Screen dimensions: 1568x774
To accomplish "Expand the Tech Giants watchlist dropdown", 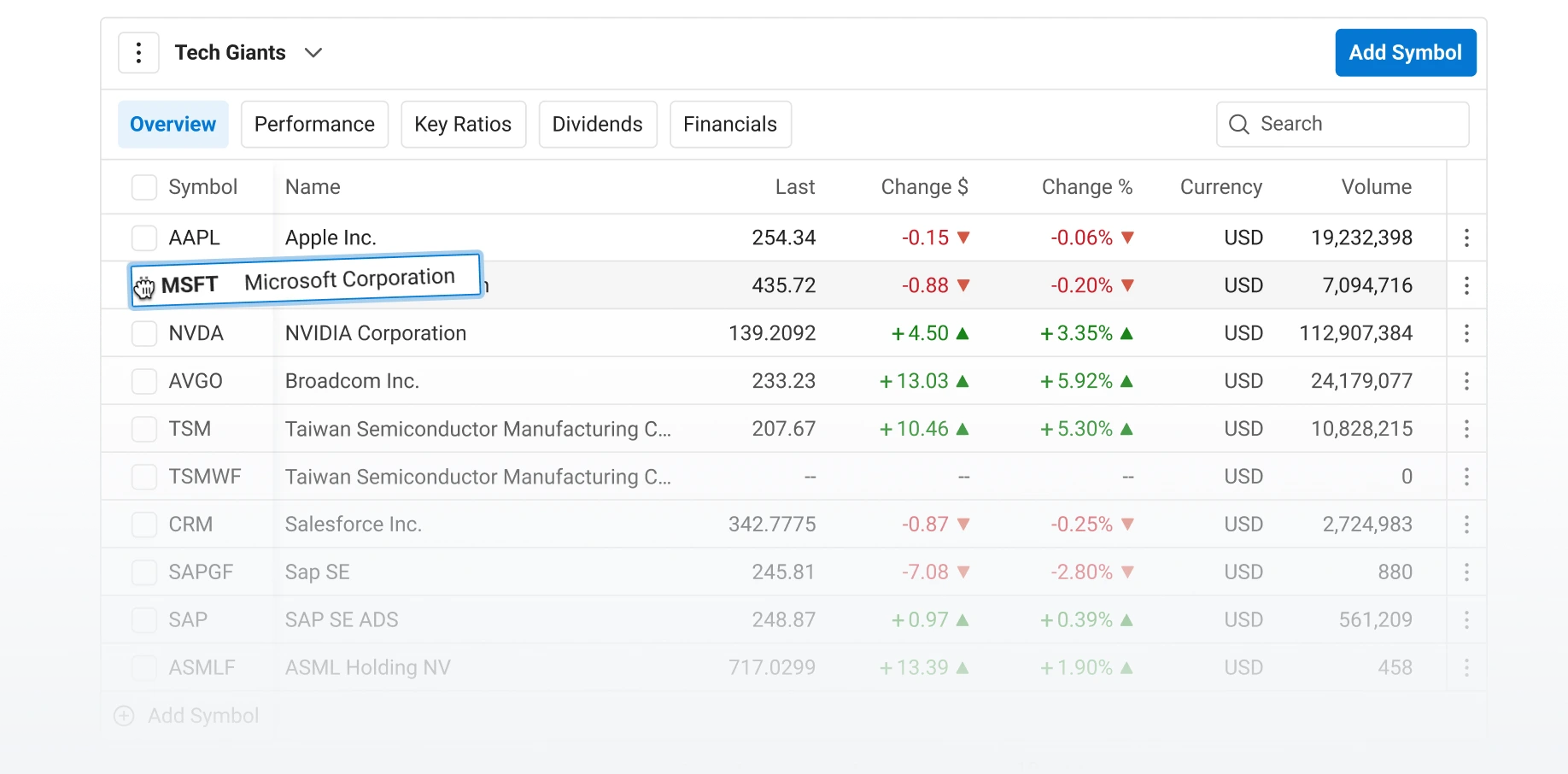I will [x=313, y=53].
